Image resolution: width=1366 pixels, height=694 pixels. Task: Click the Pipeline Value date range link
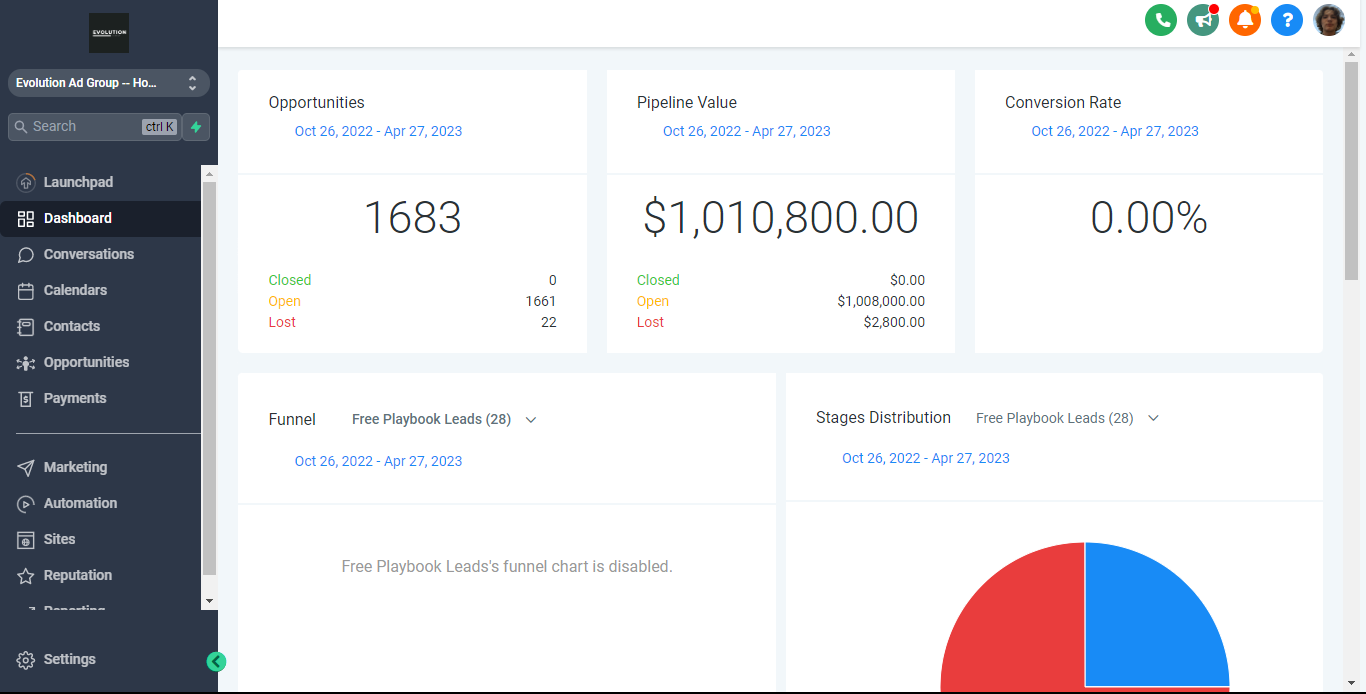[x=746, y=131]
